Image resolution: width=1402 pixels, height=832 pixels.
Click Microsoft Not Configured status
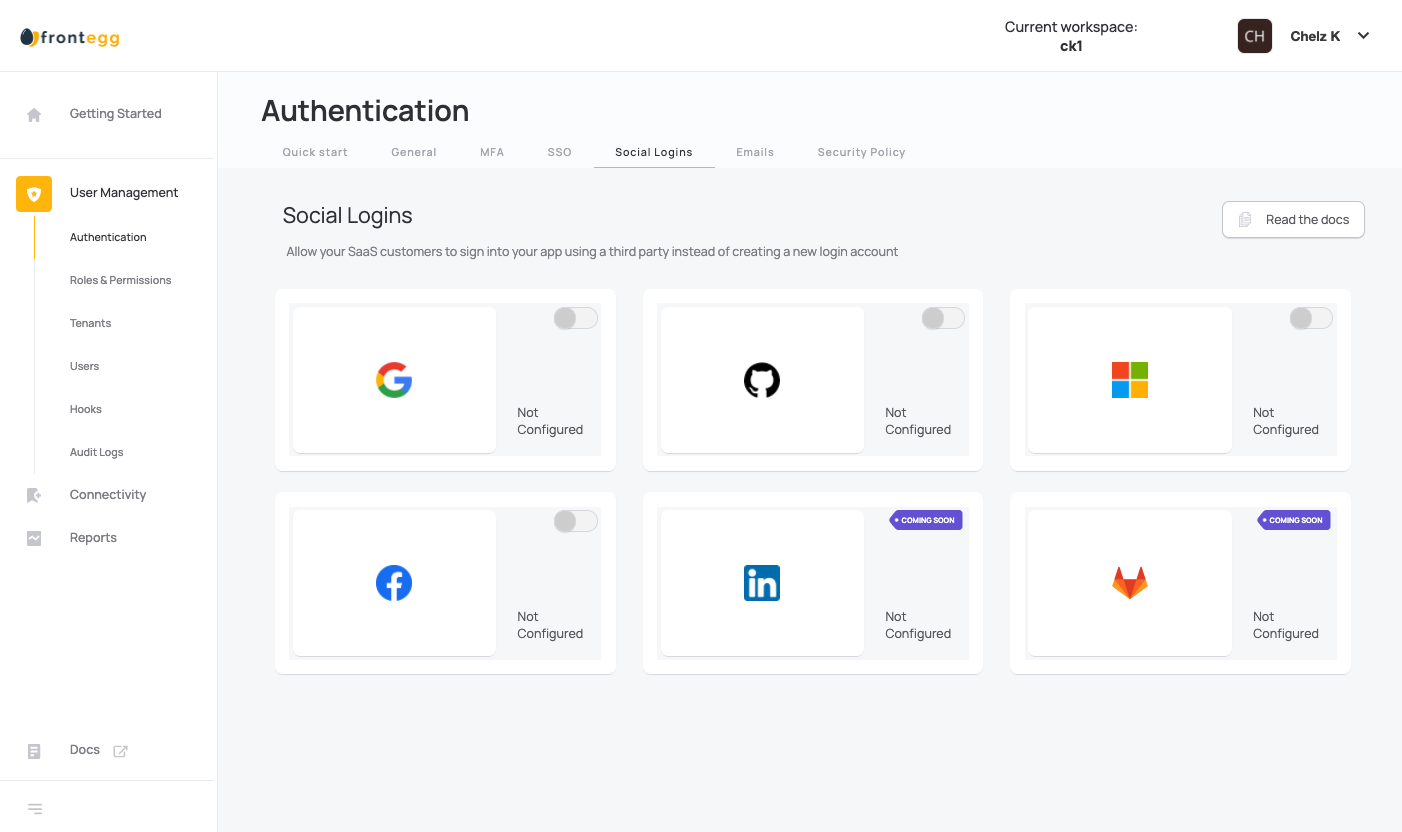(x=1286, y=421)
